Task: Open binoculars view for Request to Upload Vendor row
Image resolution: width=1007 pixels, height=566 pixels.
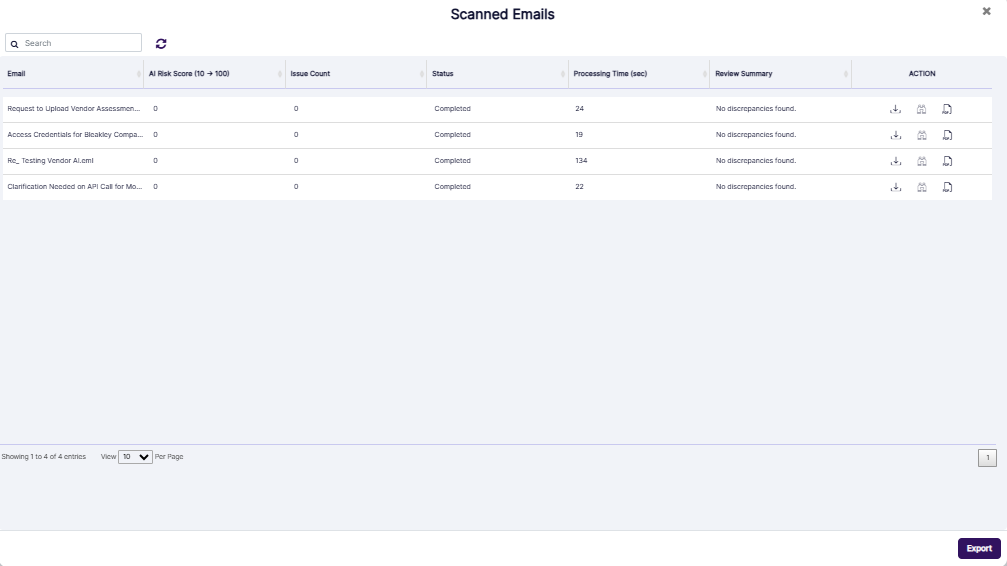Action: pyautogui.click(x=922, y=109)
